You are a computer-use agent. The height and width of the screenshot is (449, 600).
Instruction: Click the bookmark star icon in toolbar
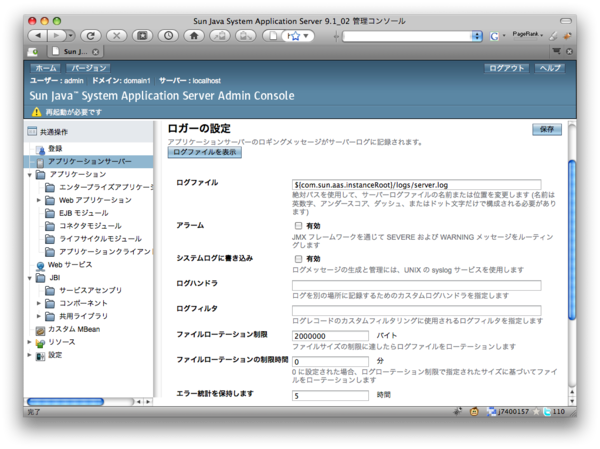[x=294, y=36]
